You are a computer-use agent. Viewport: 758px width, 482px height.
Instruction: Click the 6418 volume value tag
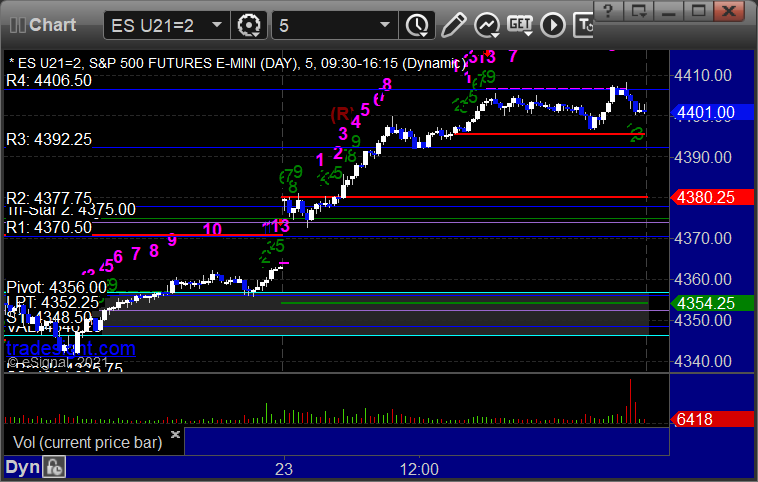pyautogui.click(x=712, y=419)
